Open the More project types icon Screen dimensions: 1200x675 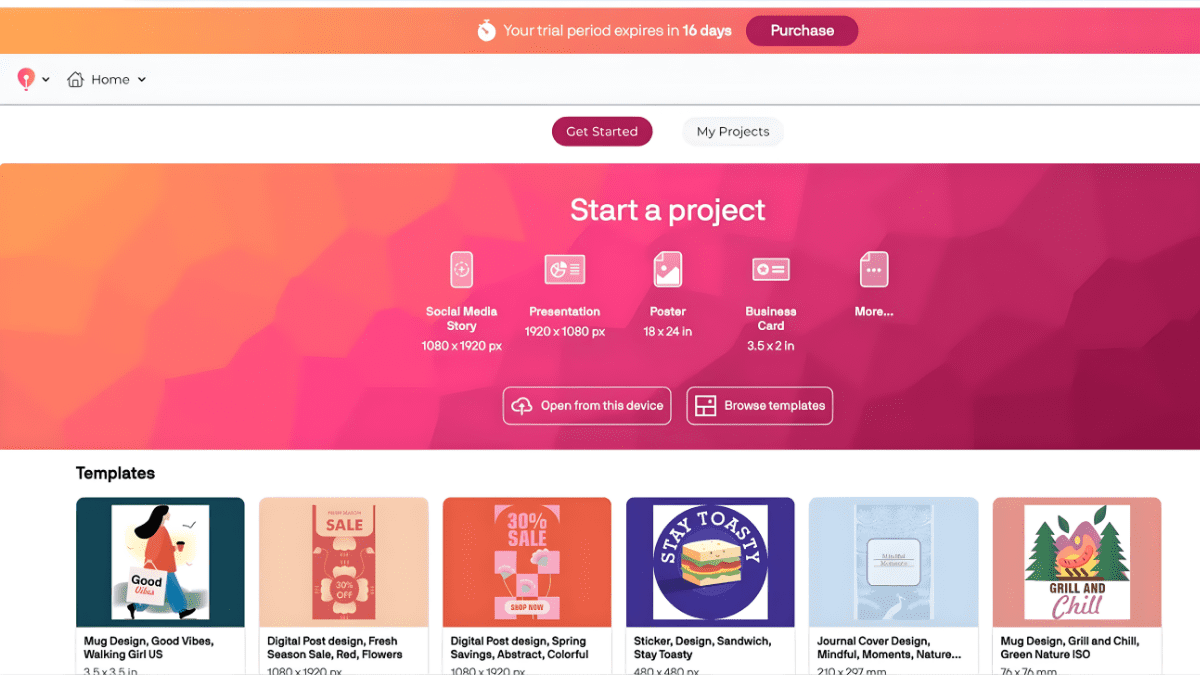[874, 270]
